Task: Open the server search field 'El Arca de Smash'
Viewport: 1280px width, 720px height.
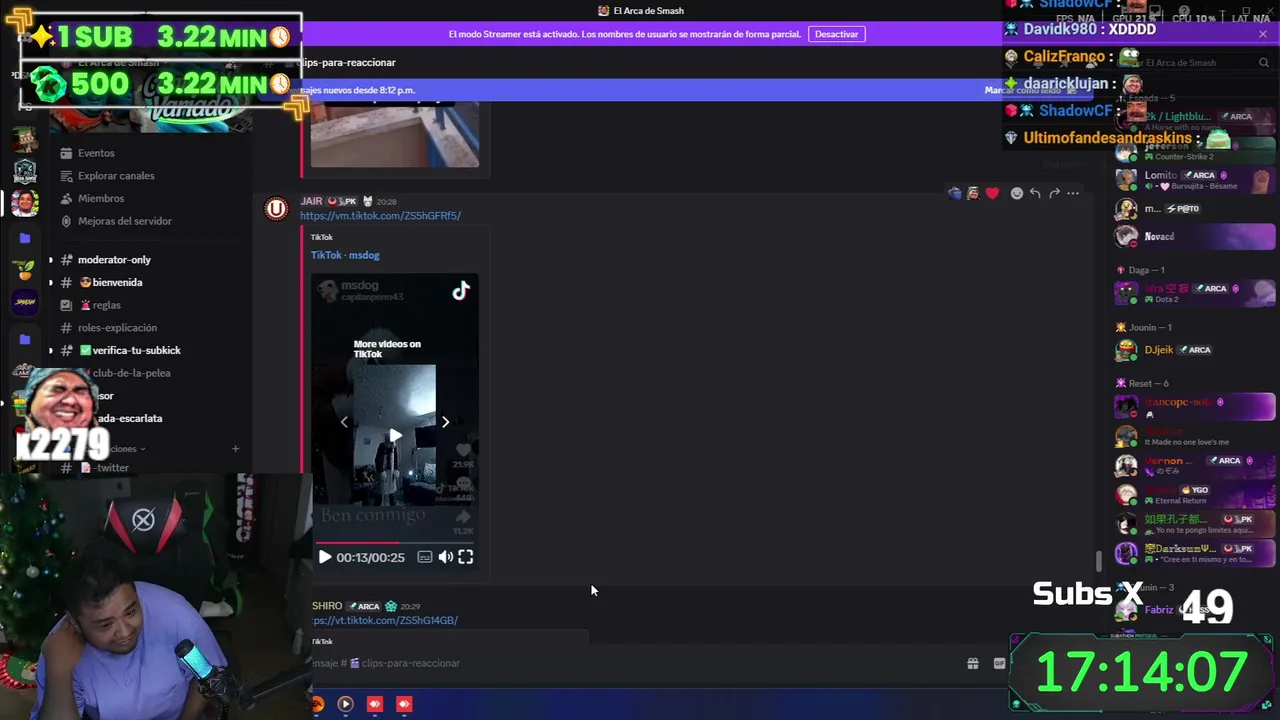Action: (x=1195, y=63)
